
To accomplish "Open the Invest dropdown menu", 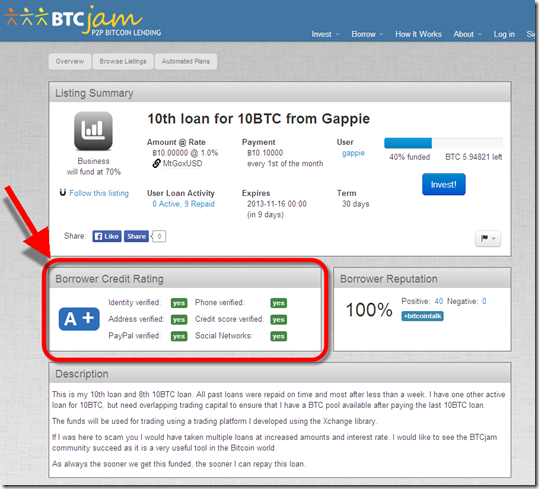I will (x=325, y=34).
